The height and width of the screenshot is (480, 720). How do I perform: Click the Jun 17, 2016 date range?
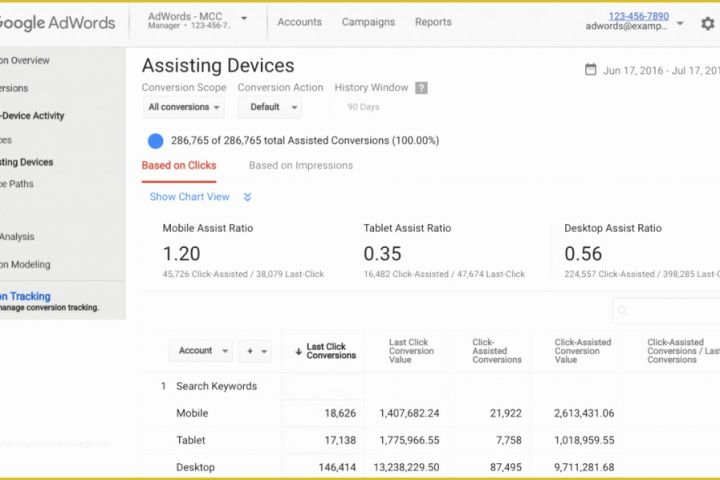[661, 70]
